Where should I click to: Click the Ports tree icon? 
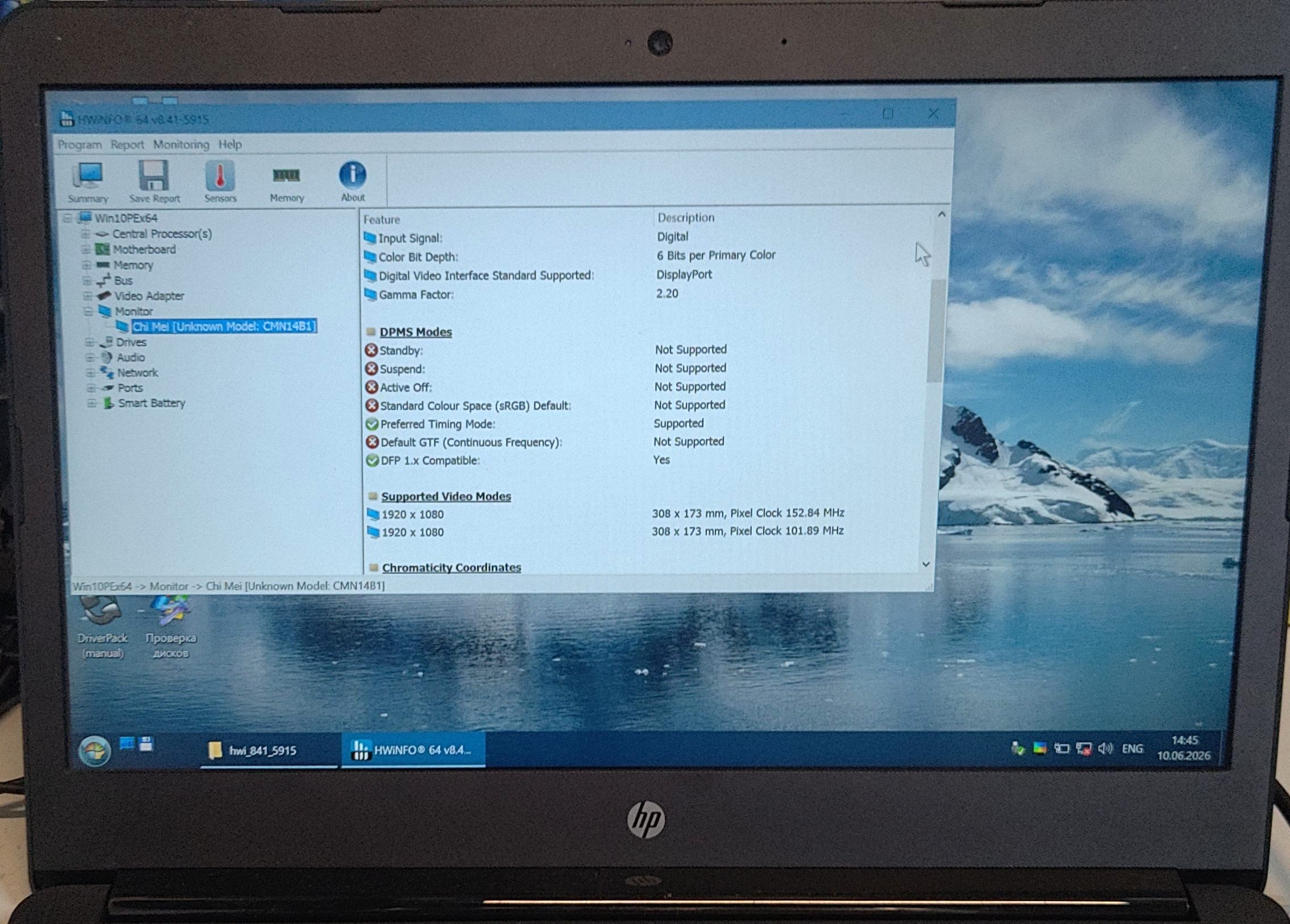tap(108, 388)
